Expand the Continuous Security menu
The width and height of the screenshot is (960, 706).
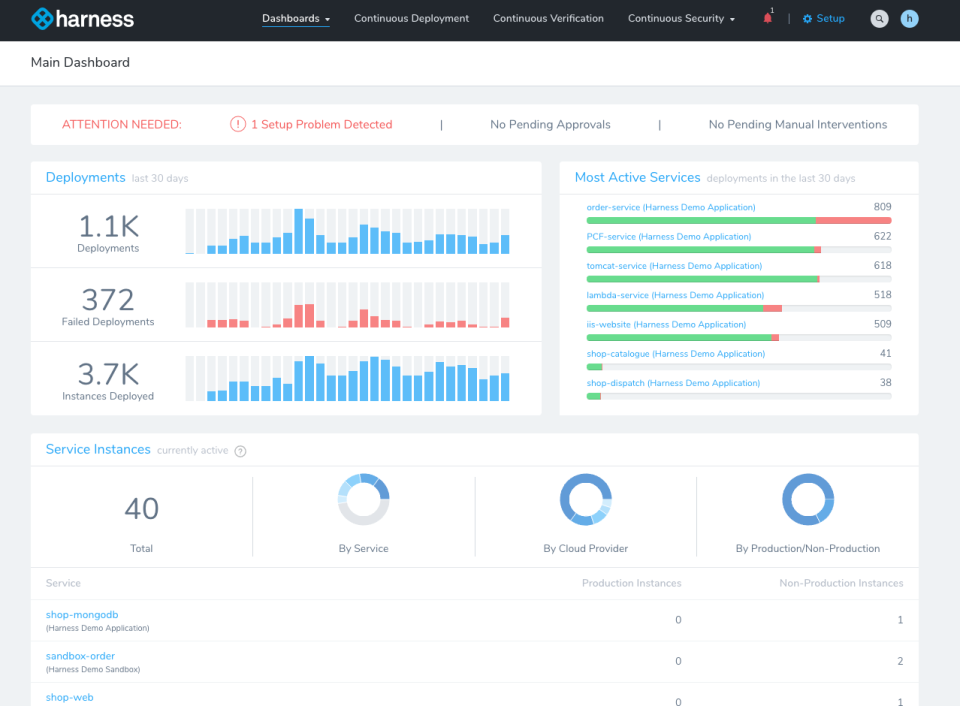point(681,18)
